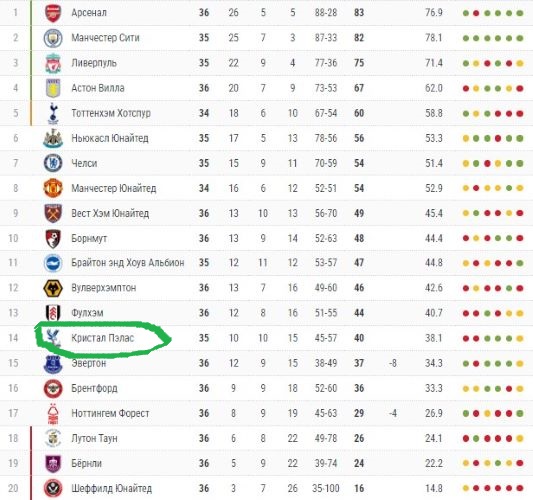Click the Брайтон энд Хоув Альбион link

[128, 263]
